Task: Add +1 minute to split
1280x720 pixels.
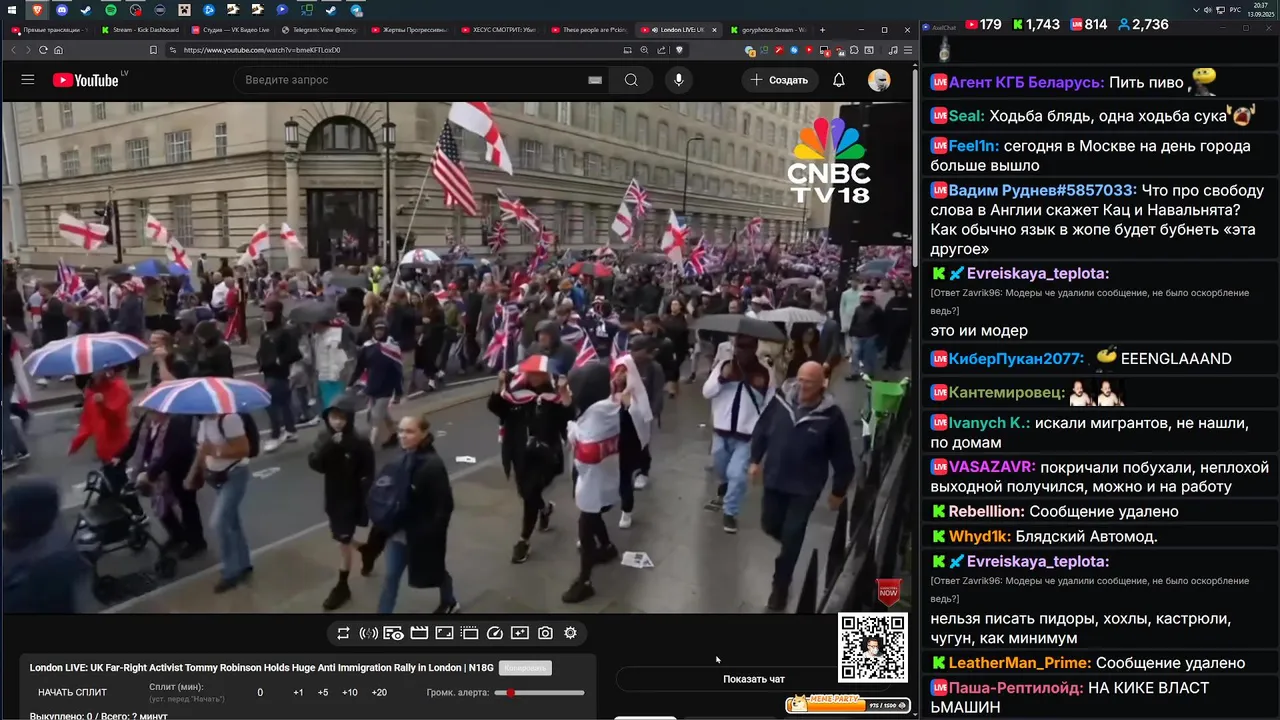Action: (x=298, y=693)
